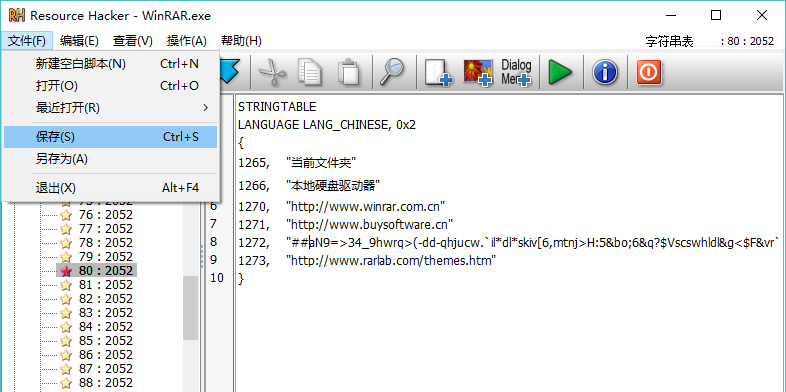Click the http://www.winrar.com.cn string
The width and height of the screenshot is (786, 392).
click(365, 206)
